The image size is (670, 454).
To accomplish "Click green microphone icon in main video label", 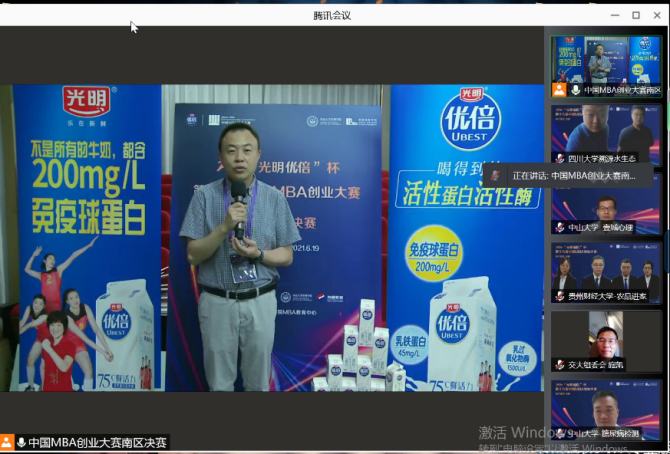I will point(21,442).
